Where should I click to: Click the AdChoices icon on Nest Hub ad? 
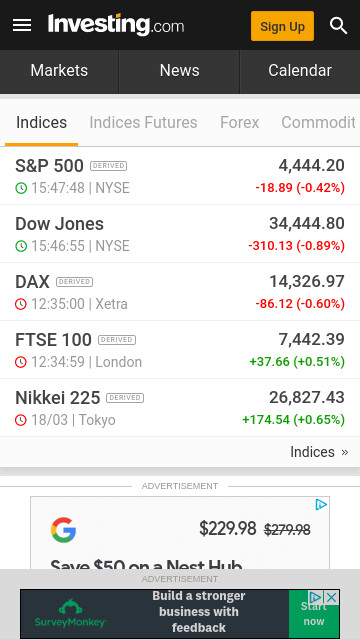(x=322, y=504)
